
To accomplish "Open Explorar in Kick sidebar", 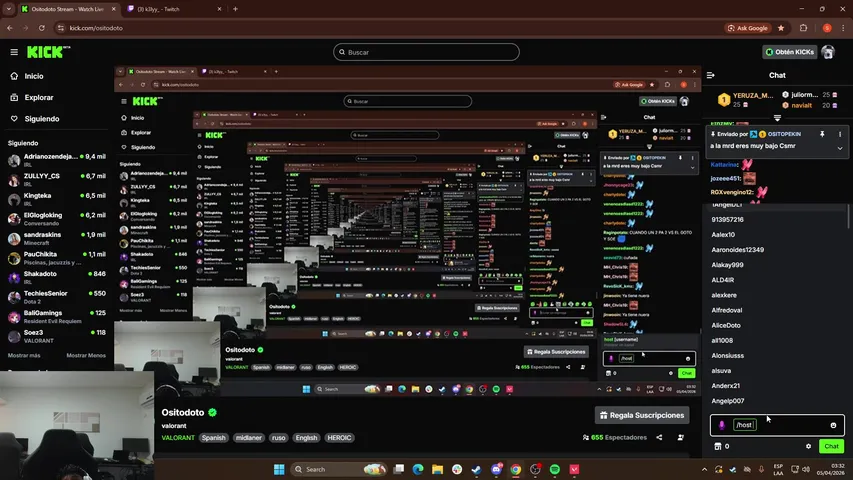I will (38, 97).
